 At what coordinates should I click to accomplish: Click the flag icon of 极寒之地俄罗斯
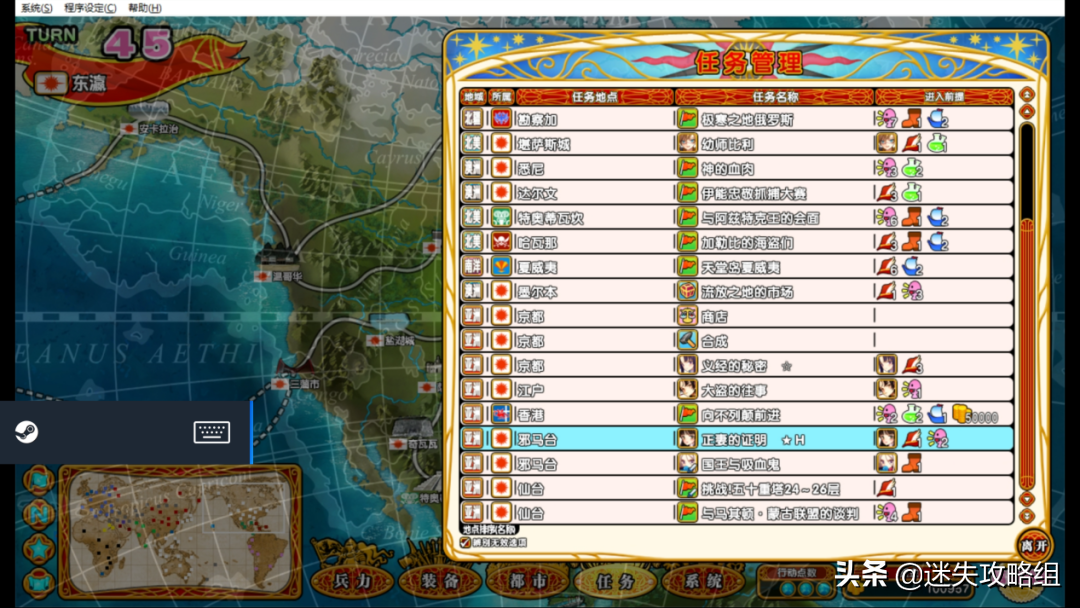[x=687, y=119]
